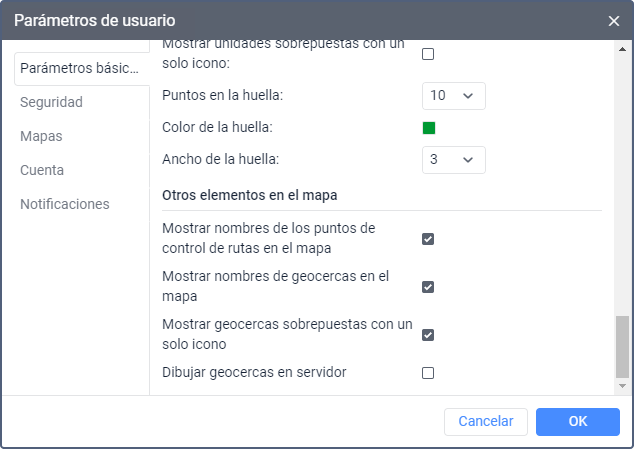This screenshot has width=634, height=449.
Task: Confirm settings with the OK button
Action: [577, 422]
